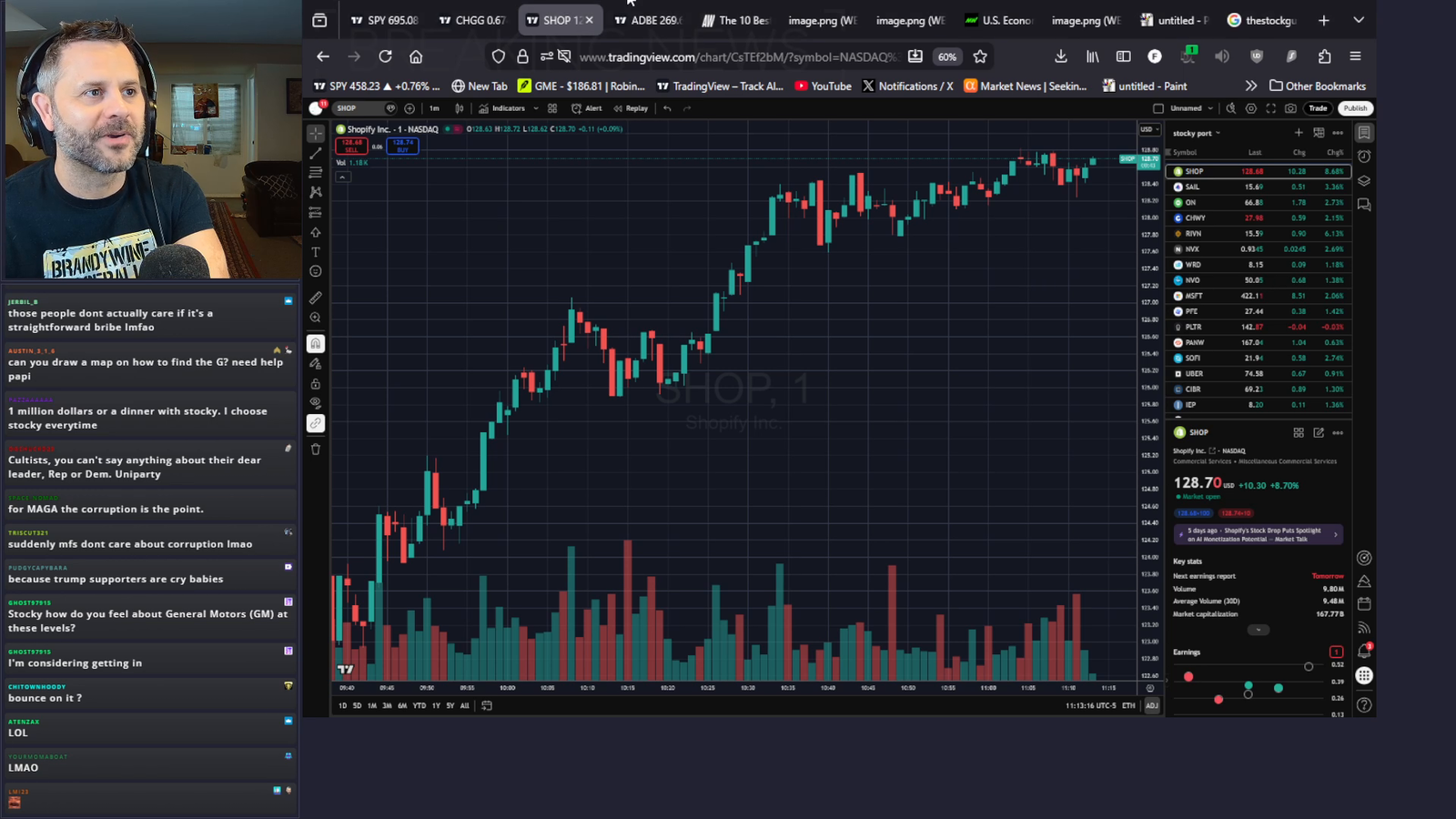The image size is (1456, 819).
Task: Take a chart snapshot with camera
Action: tap(1290, 108)
